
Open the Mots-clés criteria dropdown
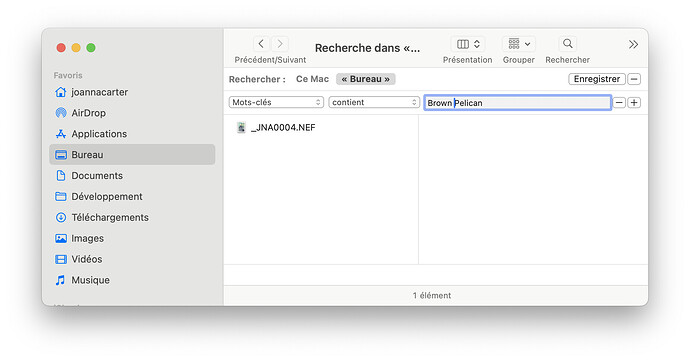click(x=276, y=102)
